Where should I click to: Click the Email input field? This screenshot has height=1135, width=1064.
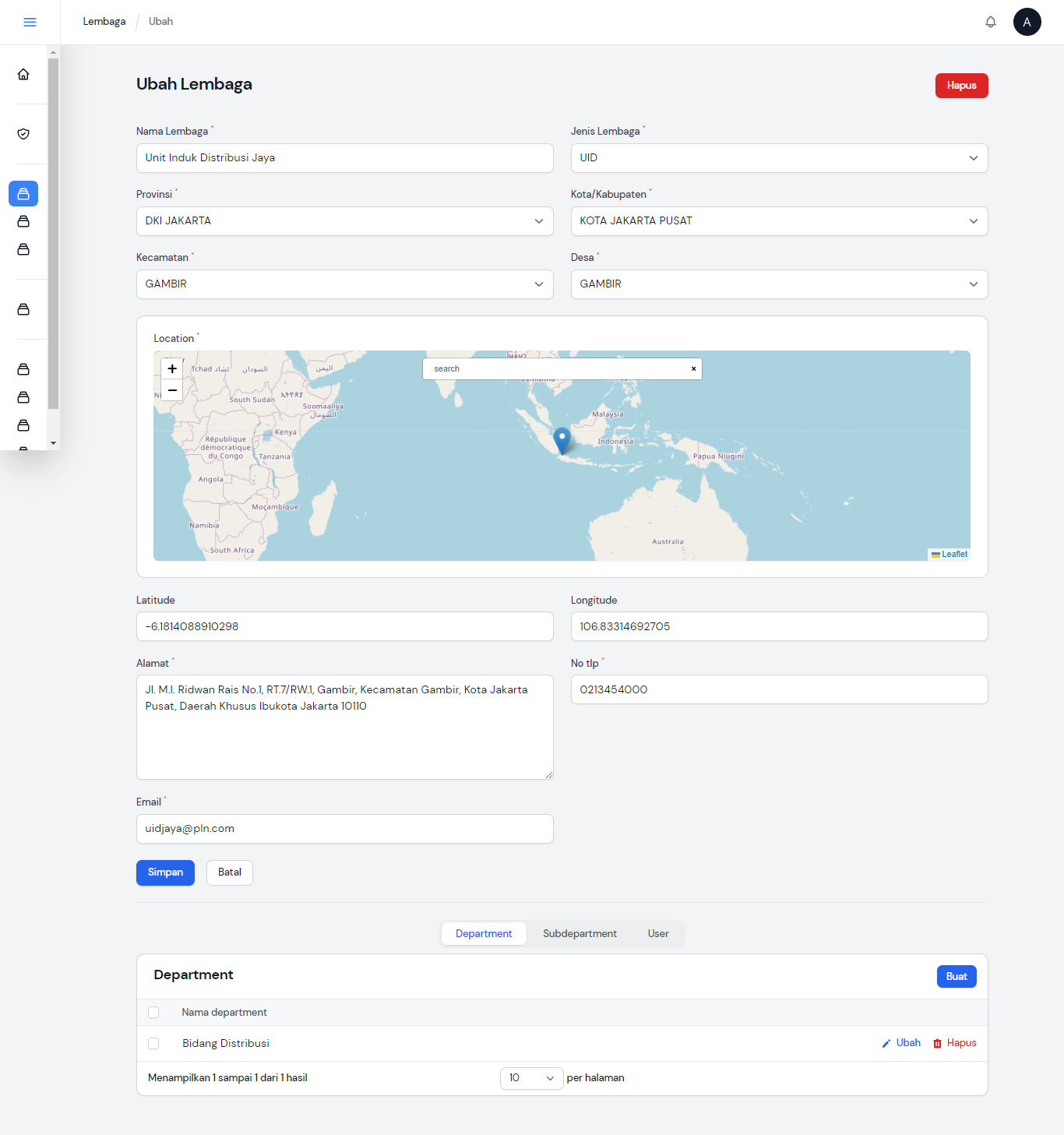tap(344, 829)
